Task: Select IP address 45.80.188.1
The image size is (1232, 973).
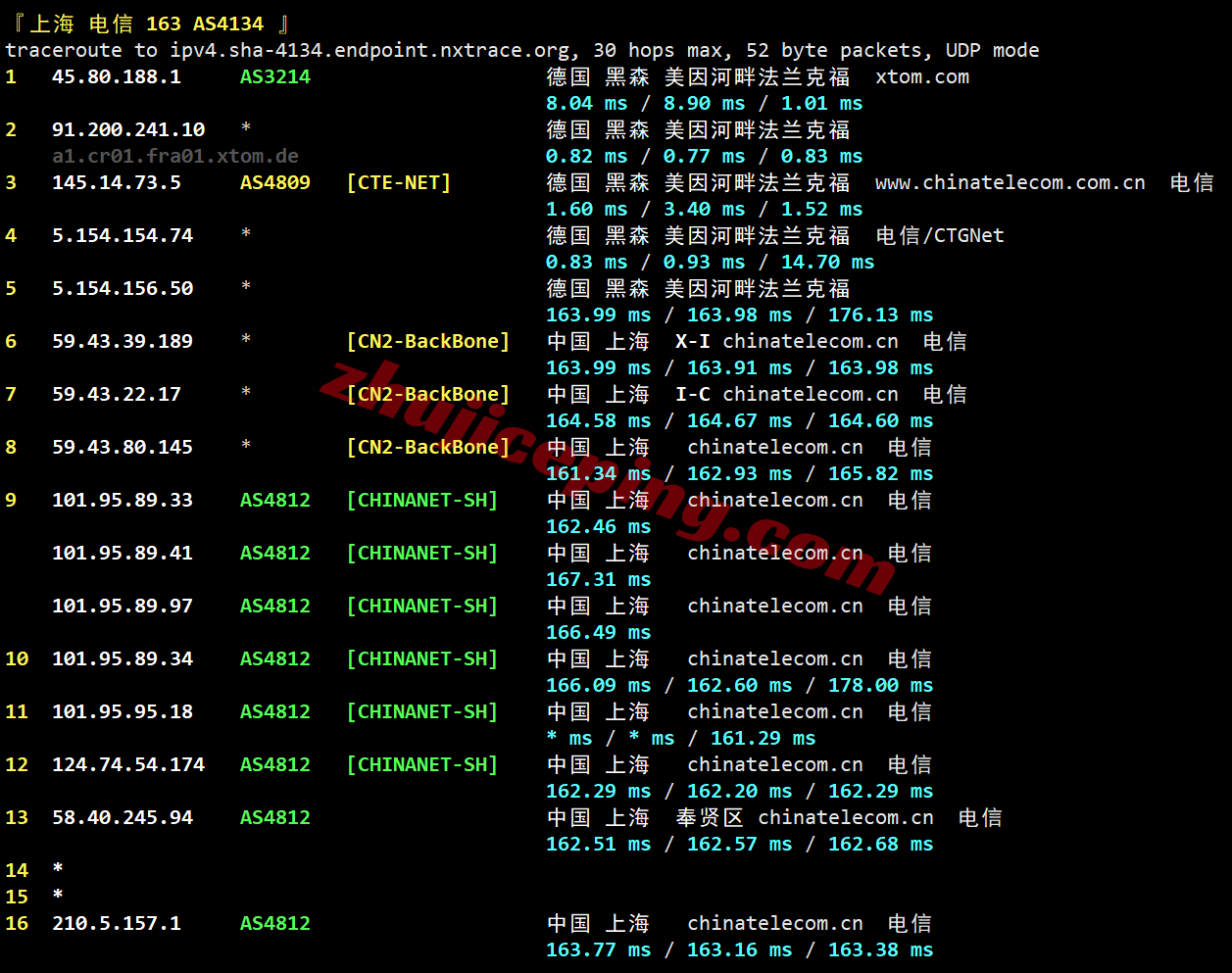Action: click(x=116, y=76)
